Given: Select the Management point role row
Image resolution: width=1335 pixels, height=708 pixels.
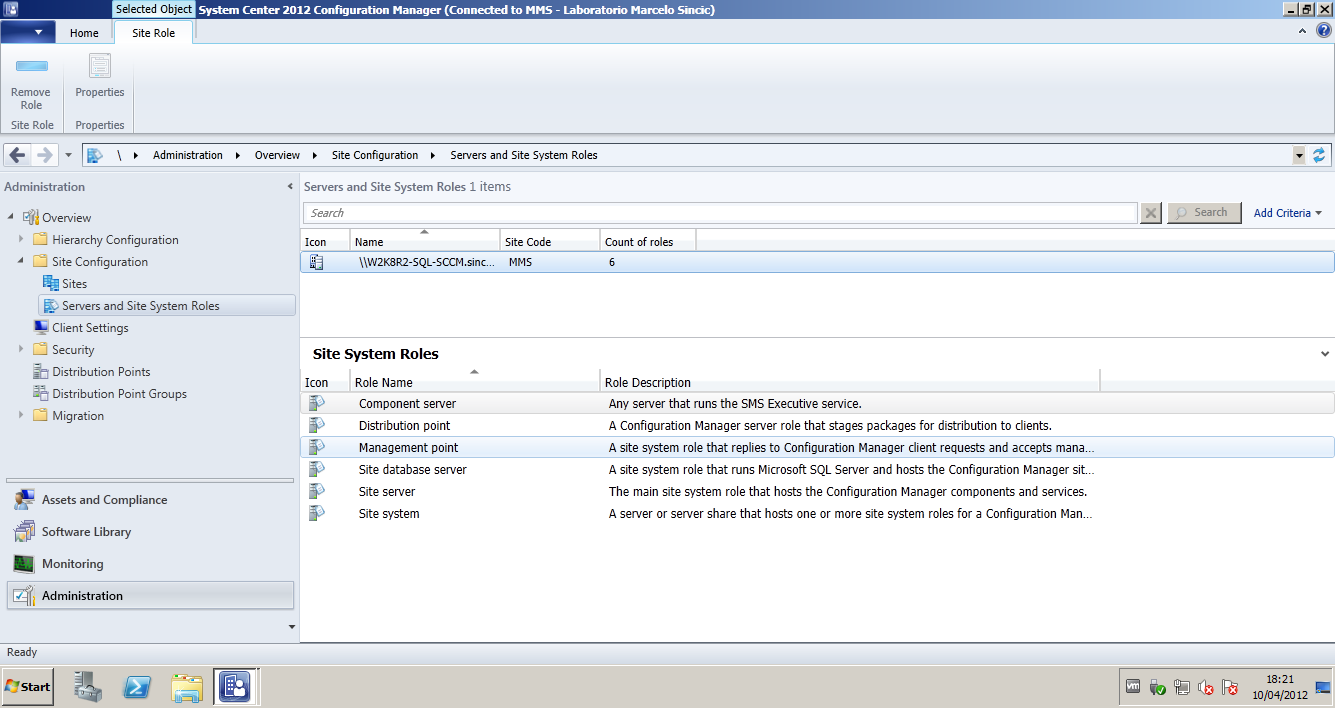Looking at the screenshot, I should click(x=817, y=447).
